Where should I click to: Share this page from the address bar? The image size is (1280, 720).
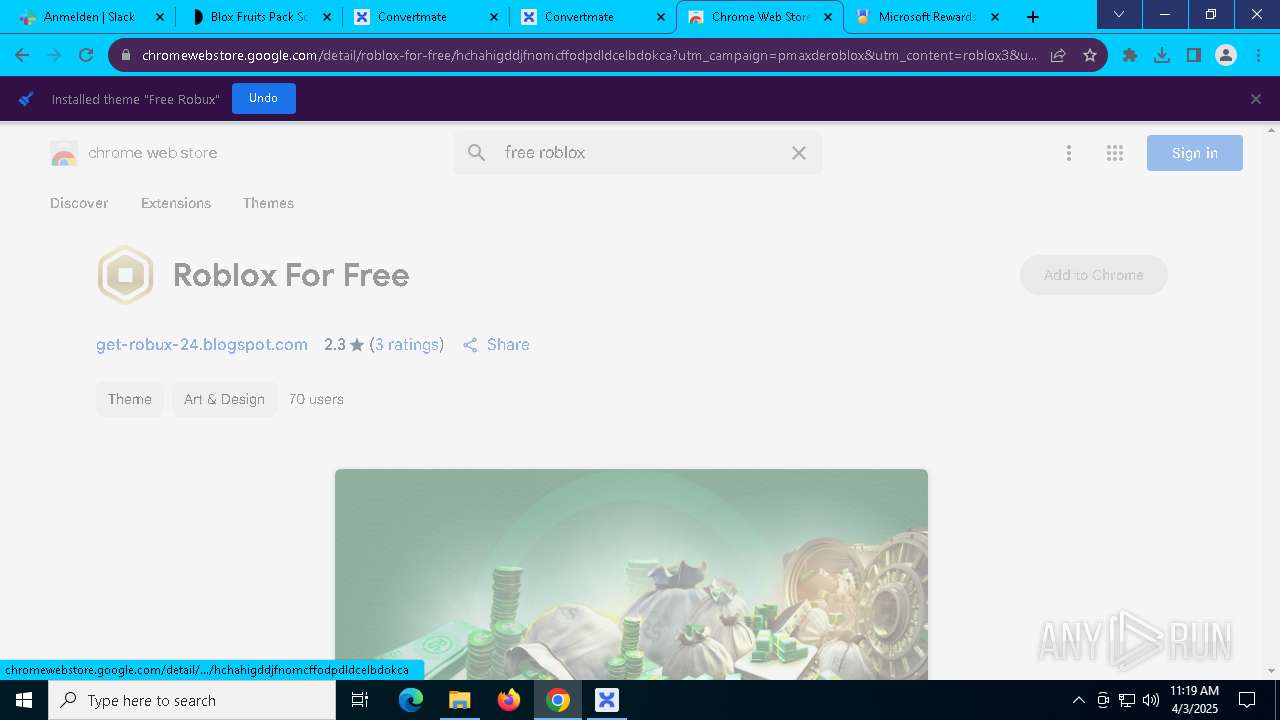[x=1058, y=55]
